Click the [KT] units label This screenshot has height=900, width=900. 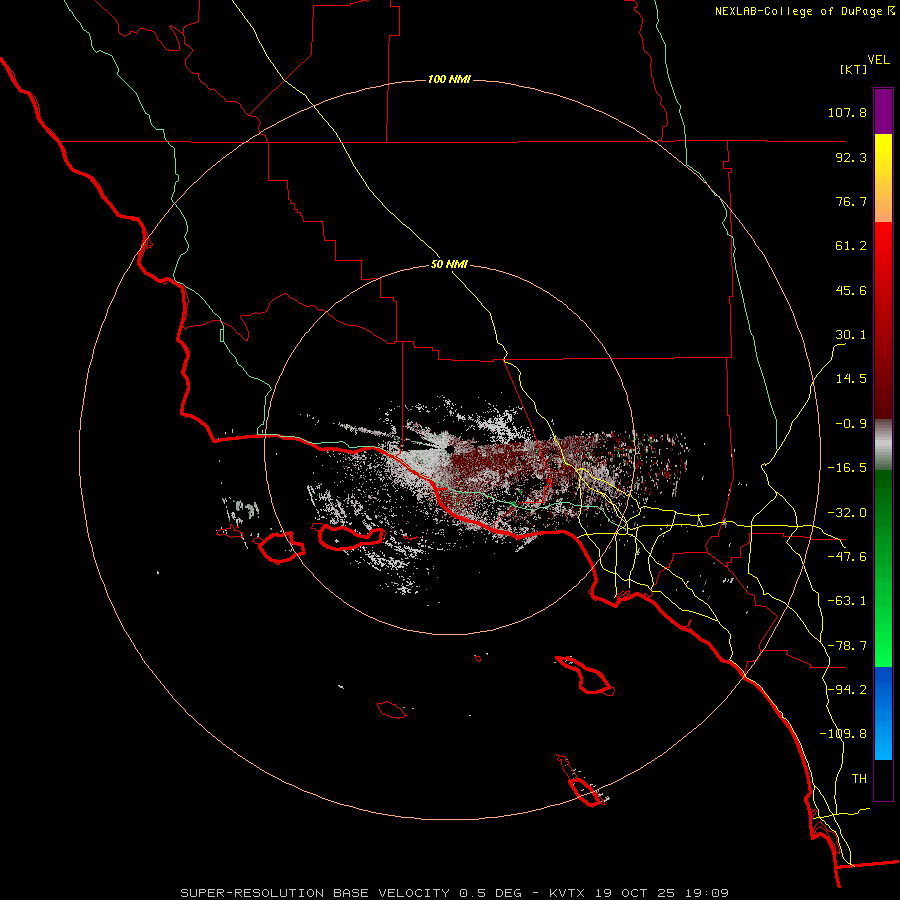point(854,69)
